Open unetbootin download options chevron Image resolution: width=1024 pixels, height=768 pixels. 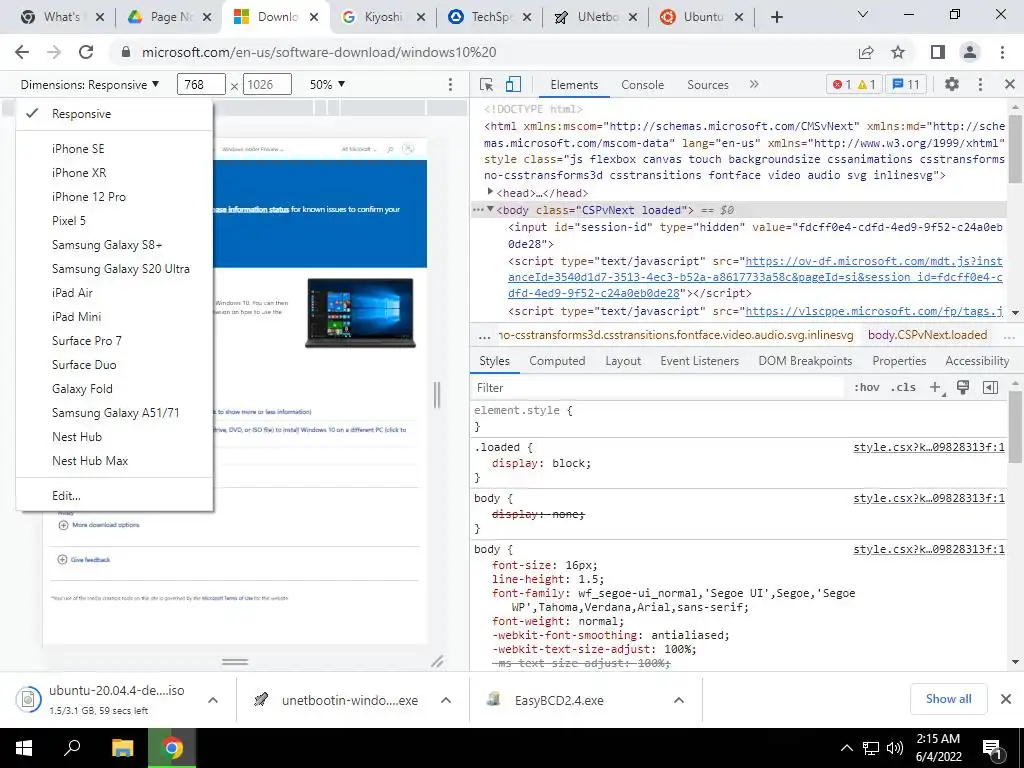(446, 700)
